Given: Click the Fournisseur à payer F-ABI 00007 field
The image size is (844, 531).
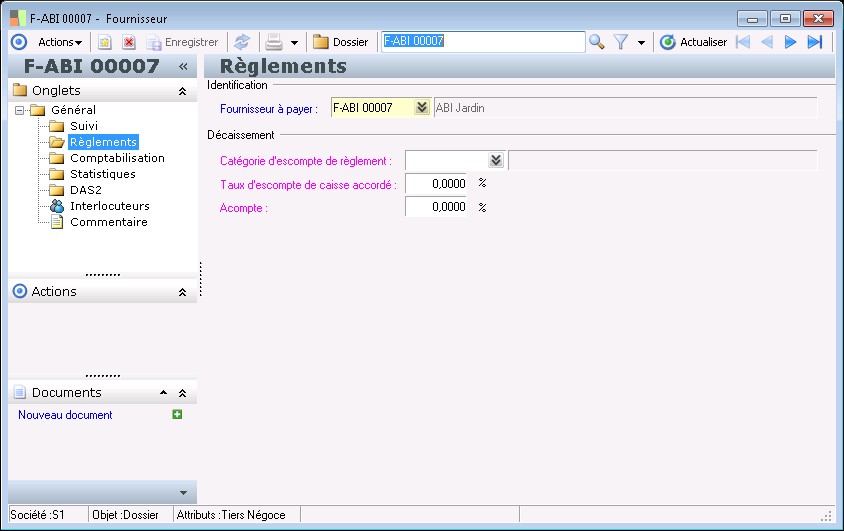Looking at the screenshot, I should tap(372, 108).
